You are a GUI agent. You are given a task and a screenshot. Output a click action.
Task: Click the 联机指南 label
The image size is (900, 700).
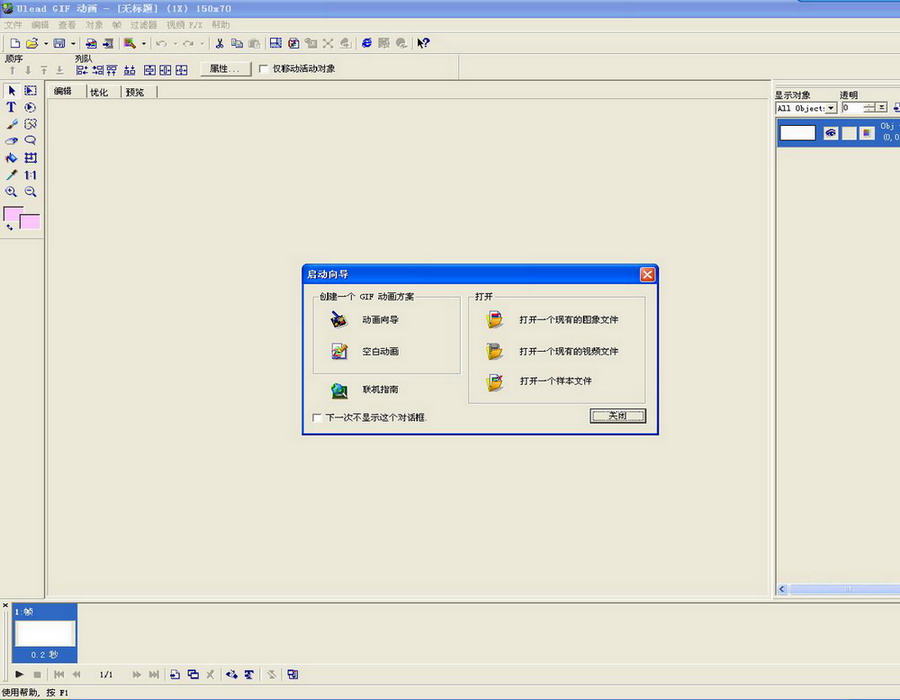[x=380, y=390]
